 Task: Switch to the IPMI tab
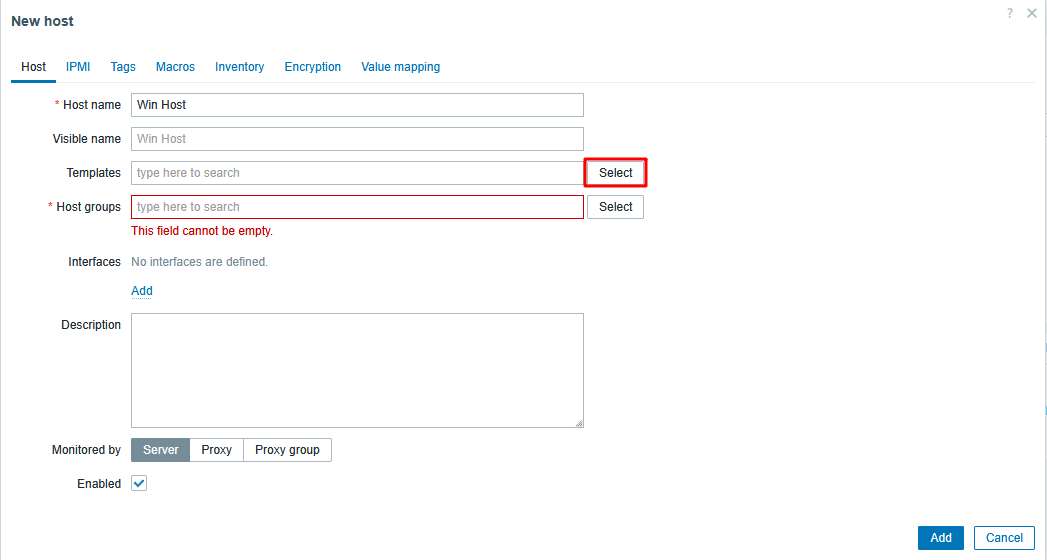pos(78,67)
